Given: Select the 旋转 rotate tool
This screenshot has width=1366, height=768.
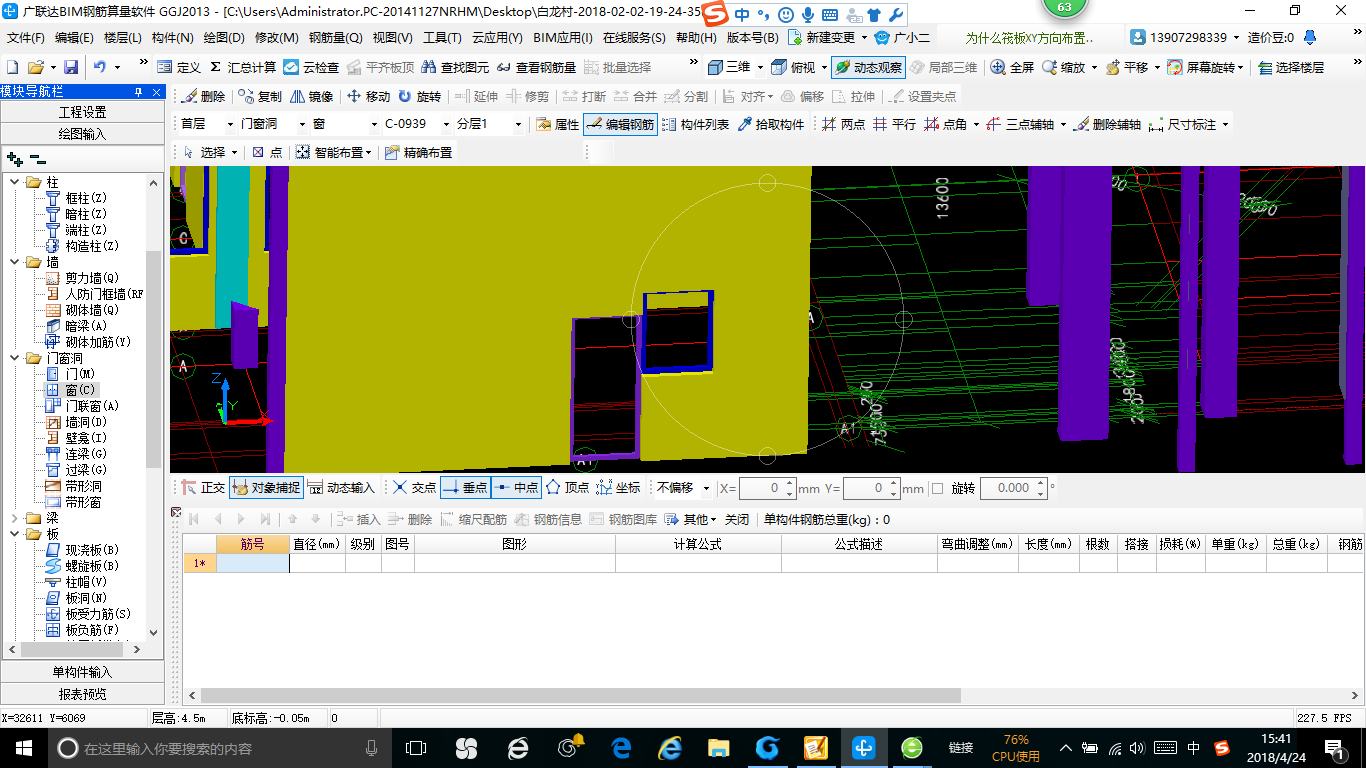Looking at the screenshot, I should [419, 96].
